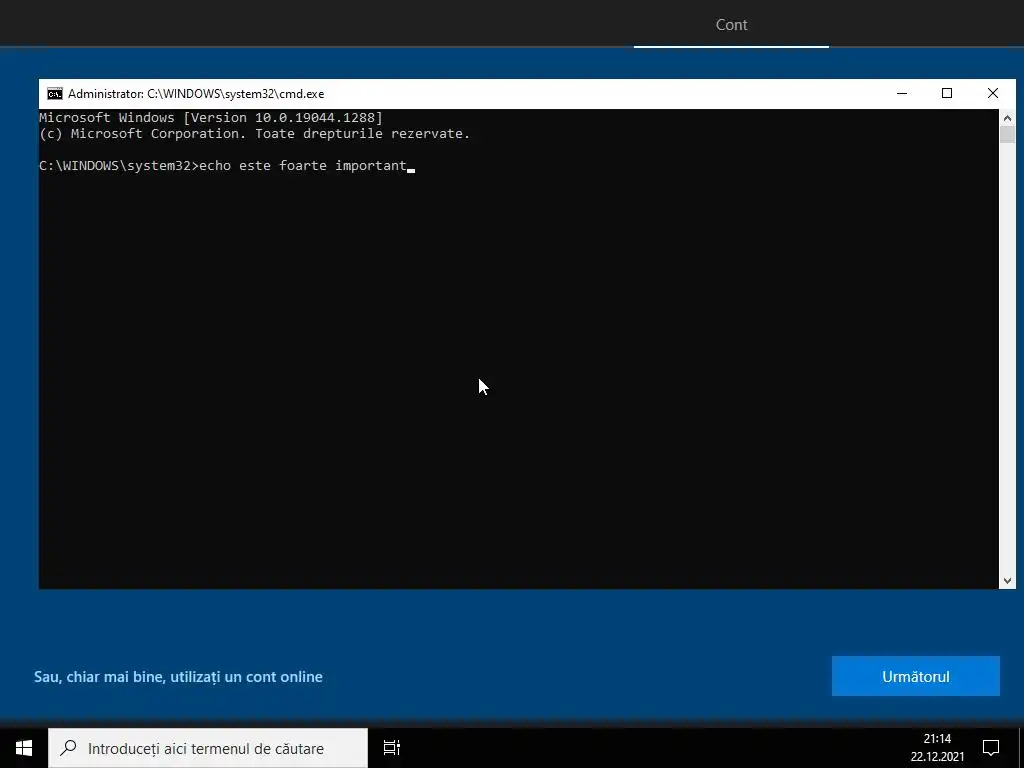
Task: Close the Administrator cmd.exe window
Action: pos(993,94)
